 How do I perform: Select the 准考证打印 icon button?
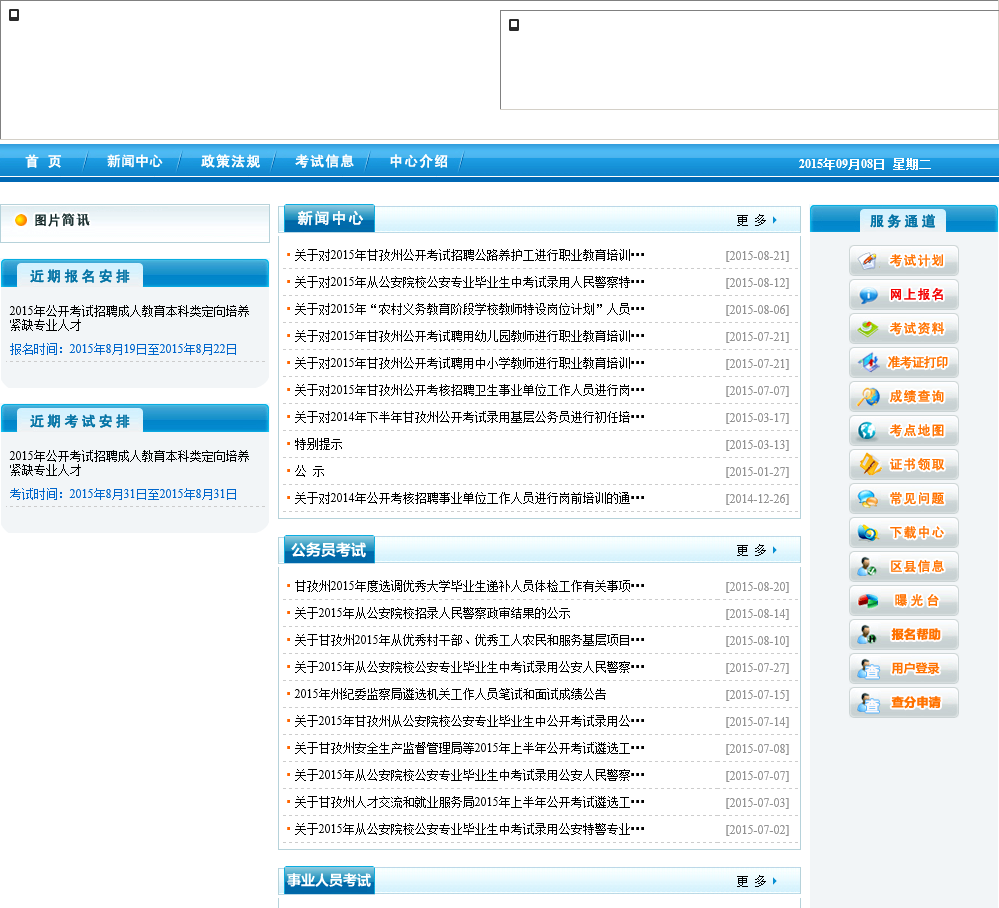click(903, 363)
